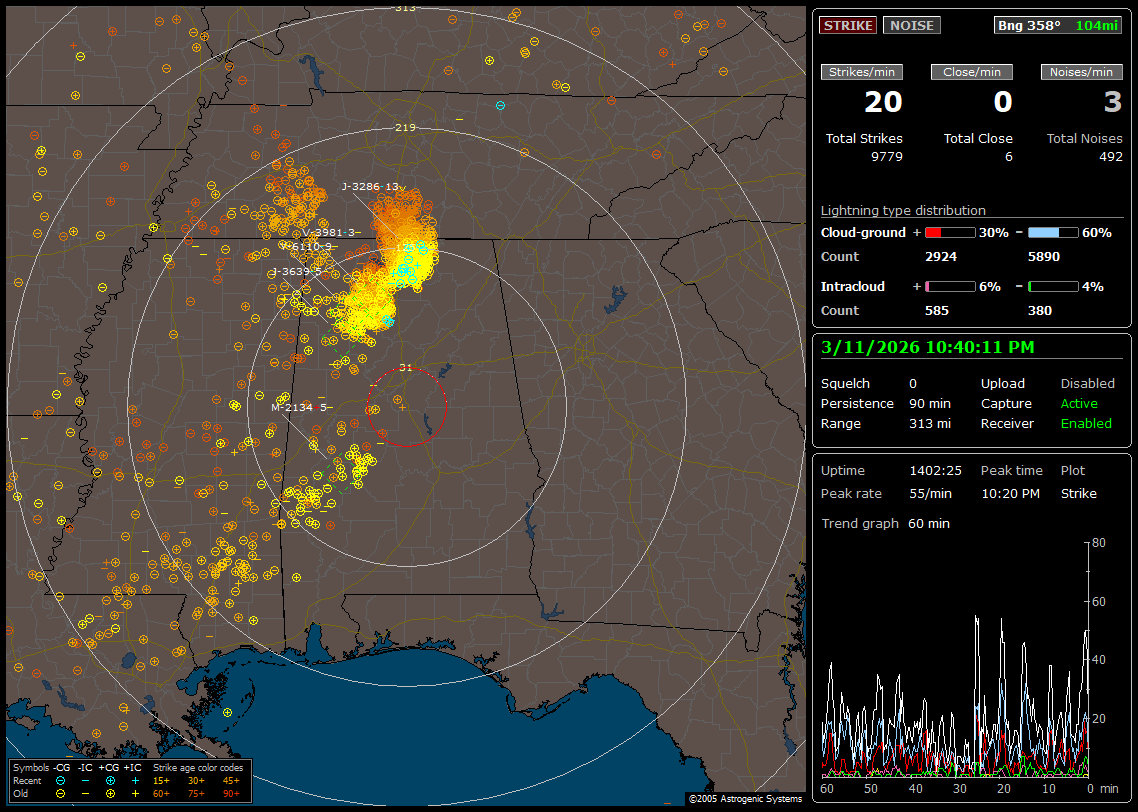Select storm cell label J-3286-13

tap(370, 187)
